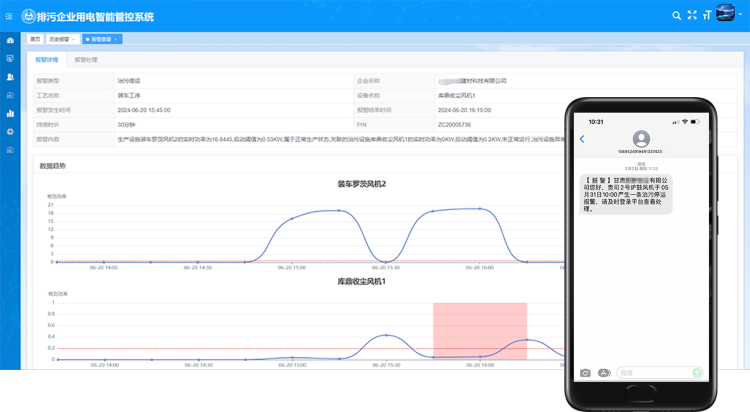750x412 pixels.
Task: Open the bar chart statistics sidebar icon
Action: 10,113
